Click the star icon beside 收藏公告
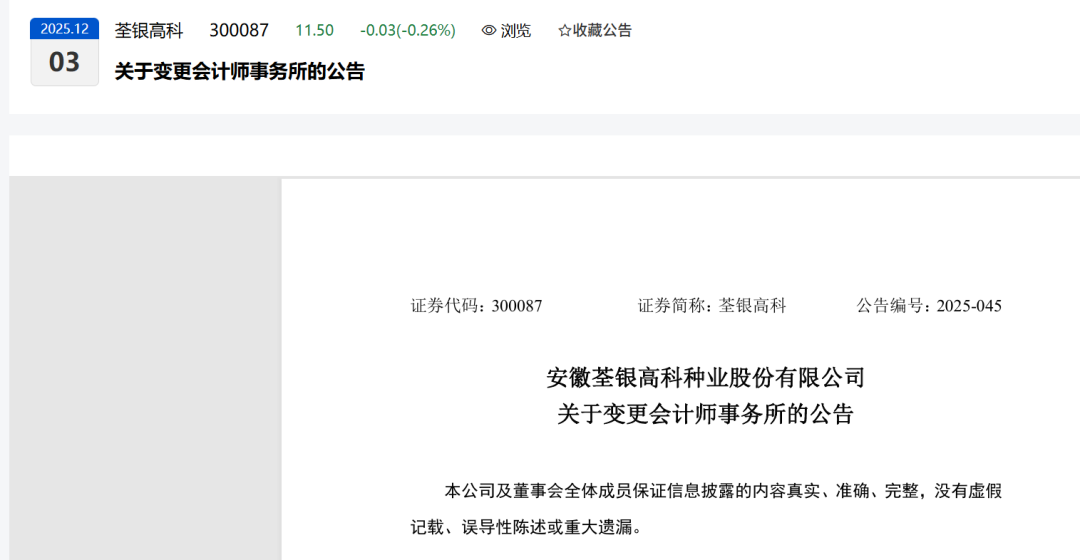 point(565,30)
